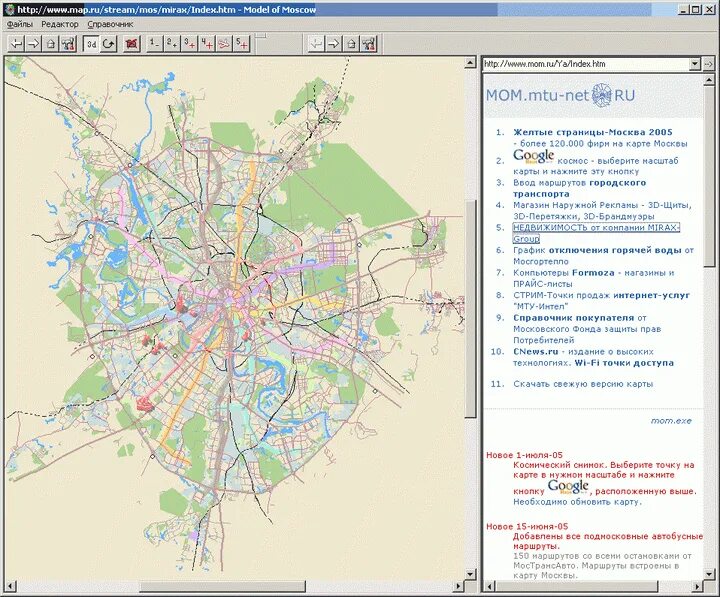Click 'Новое 15-июня-05' heading text
This screenshot has width=720, height=597.
coord(527,526)
